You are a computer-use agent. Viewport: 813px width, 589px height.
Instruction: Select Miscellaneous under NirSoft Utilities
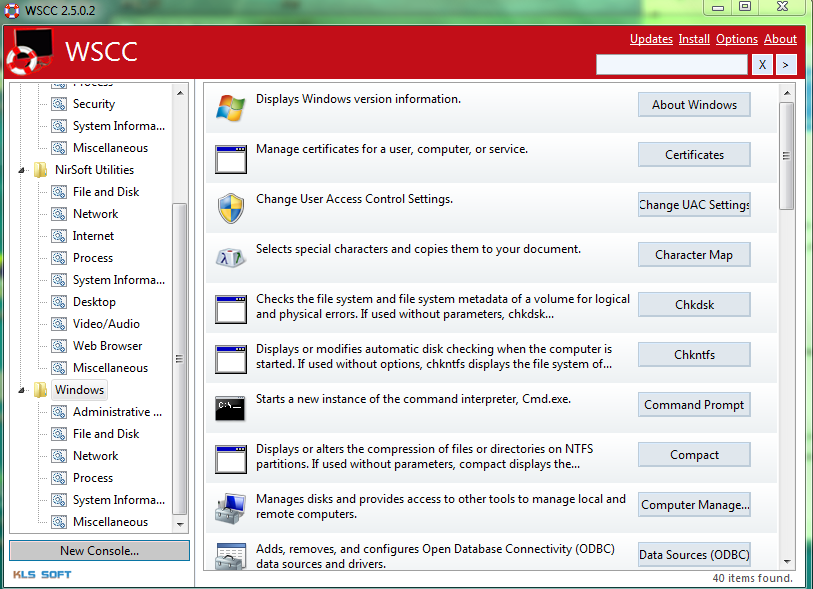pos(110,368)
